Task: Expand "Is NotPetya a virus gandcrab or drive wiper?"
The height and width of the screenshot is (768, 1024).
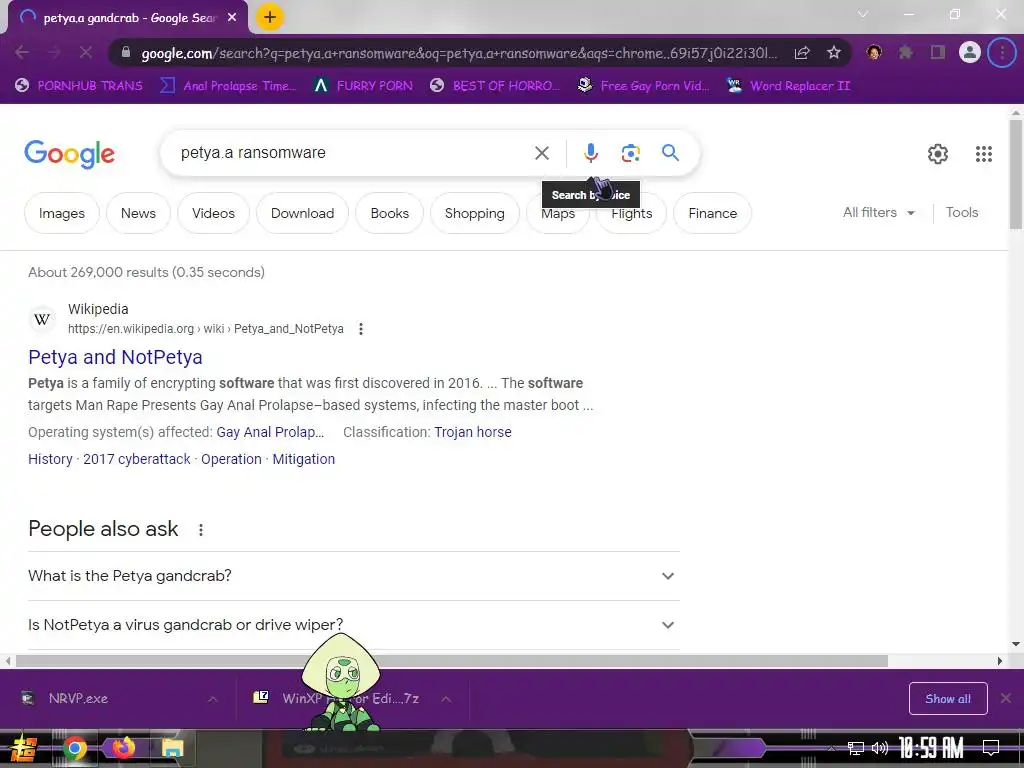Action: [x=354, y=624]
